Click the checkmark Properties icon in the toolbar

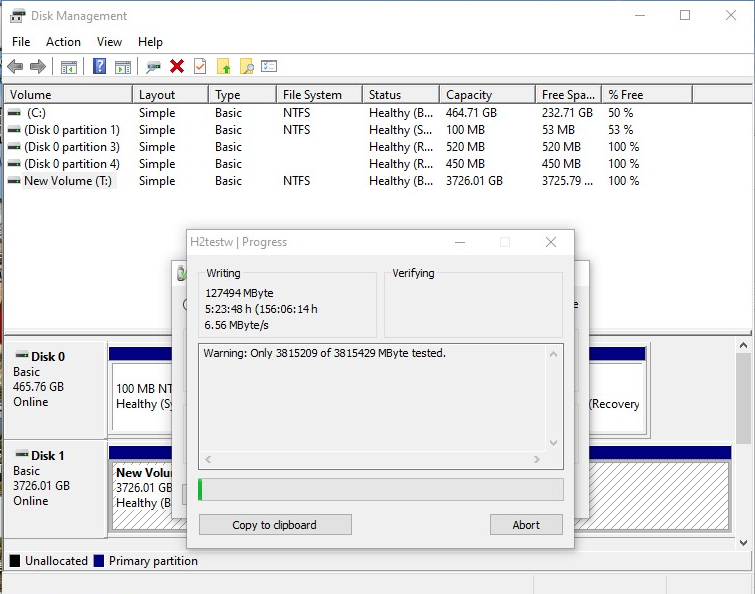pos(200,67)
